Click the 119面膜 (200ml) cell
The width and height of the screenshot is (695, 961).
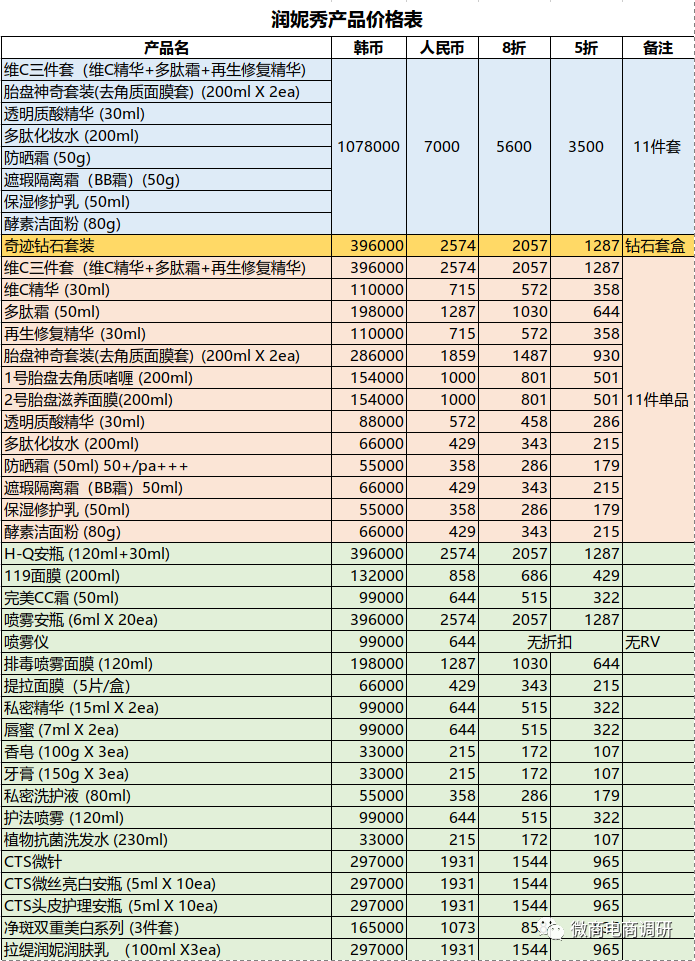166,576
